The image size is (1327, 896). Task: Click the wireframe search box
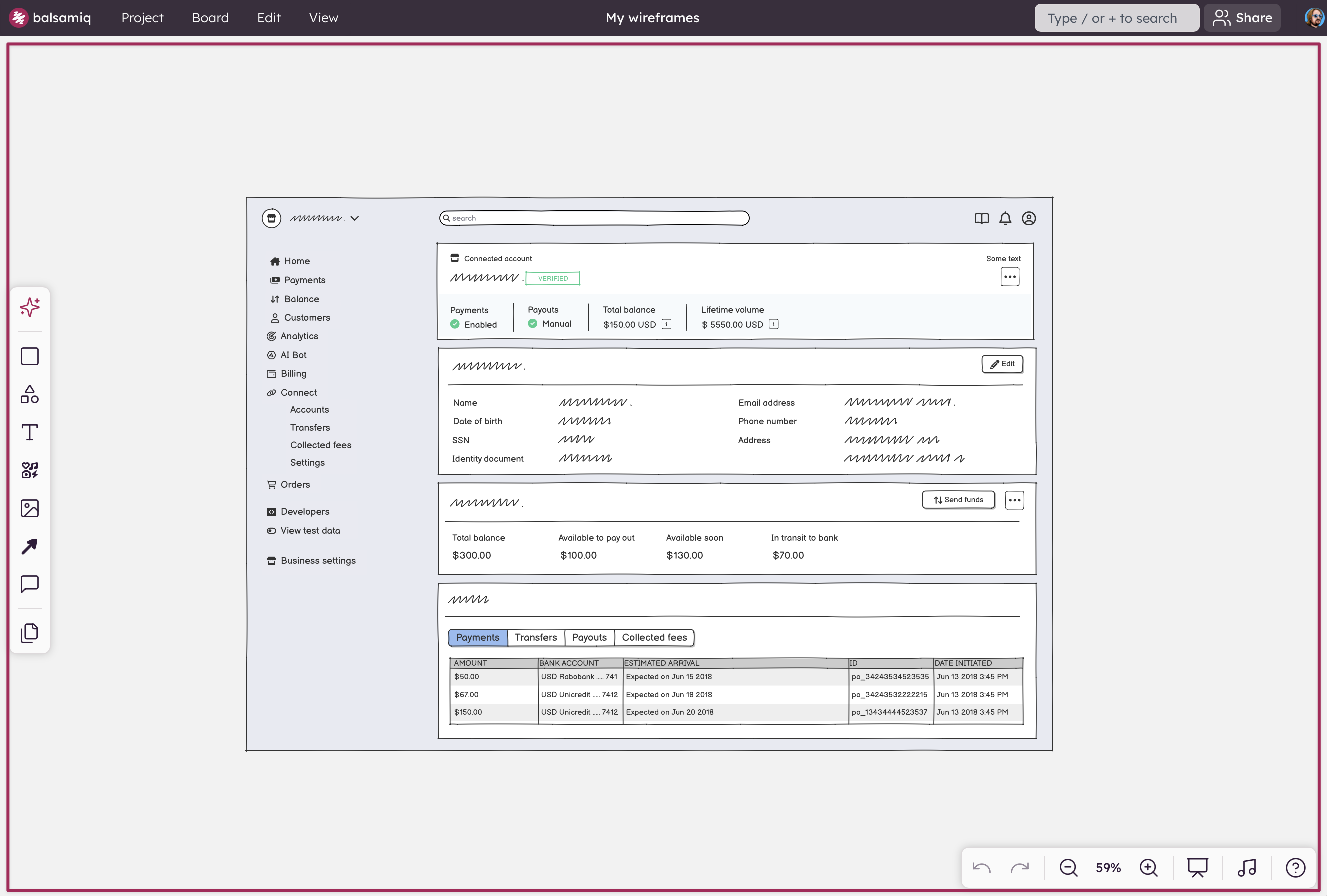[x=594, y=218]
